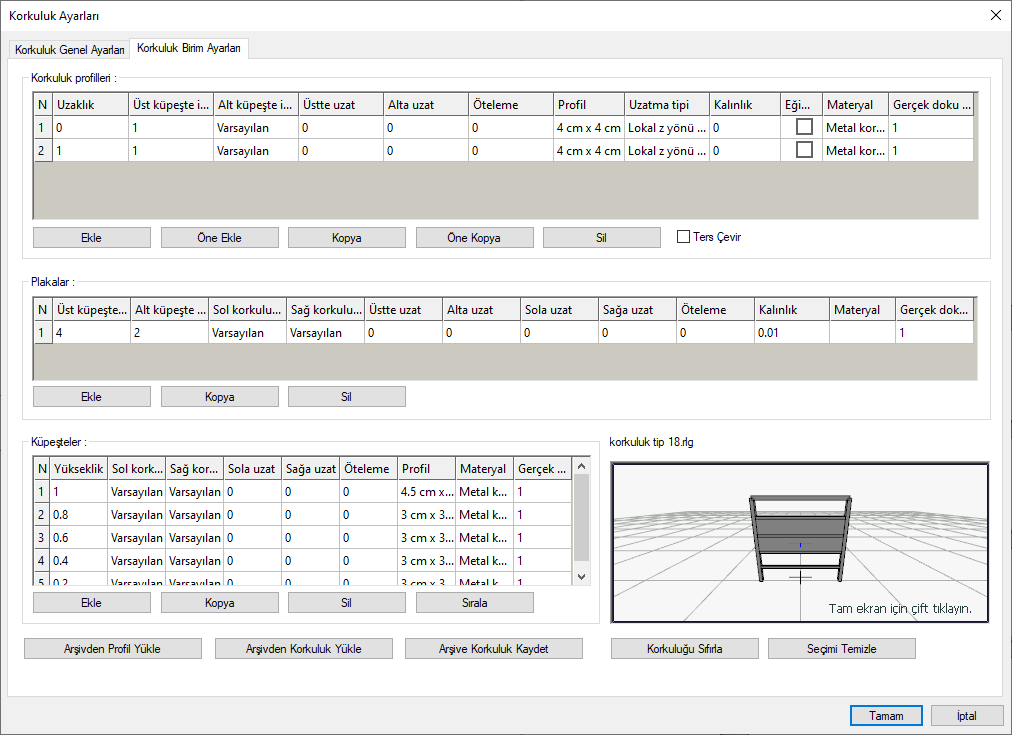Confirm settings with Tamam button

886,716
